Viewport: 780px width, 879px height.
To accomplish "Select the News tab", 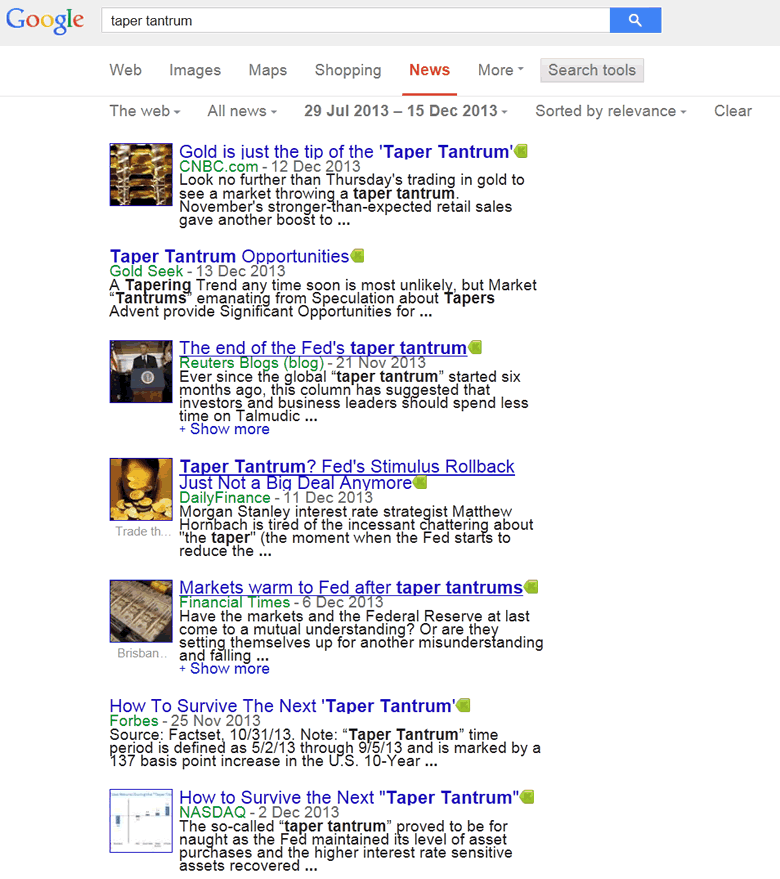I will [x=430, y=70].
